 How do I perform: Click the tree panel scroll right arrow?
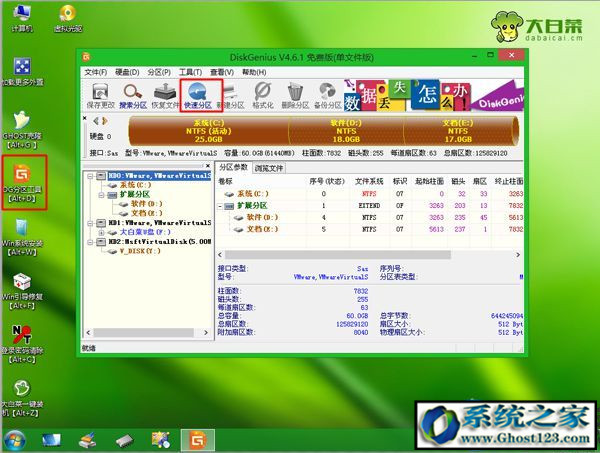pyautogui.click(x=206, y=333)
